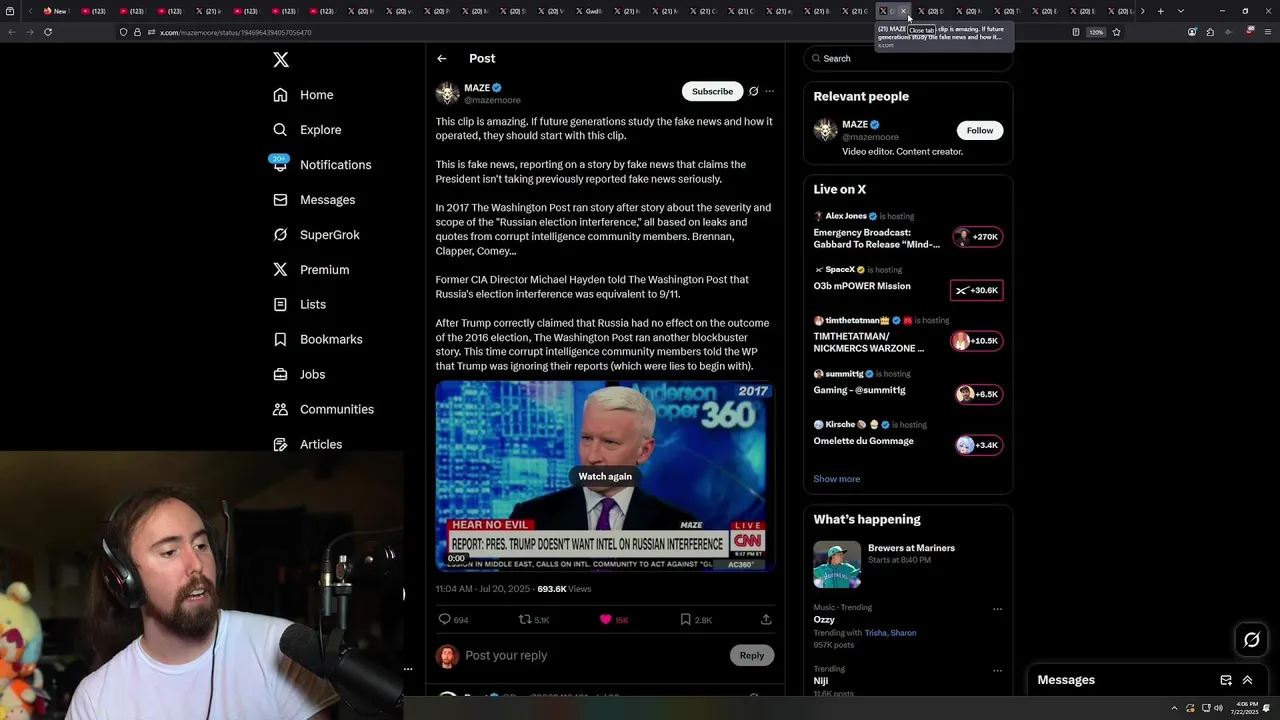This screenshot has width=1280, height=720.
Task: Follow MAZE in Relevant people
Action: [980, 130]
